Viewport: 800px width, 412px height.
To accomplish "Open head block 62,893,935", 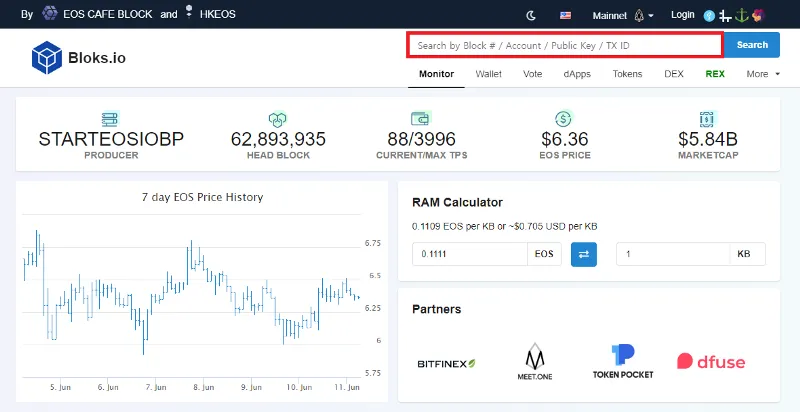I will [x=278, y=139].
